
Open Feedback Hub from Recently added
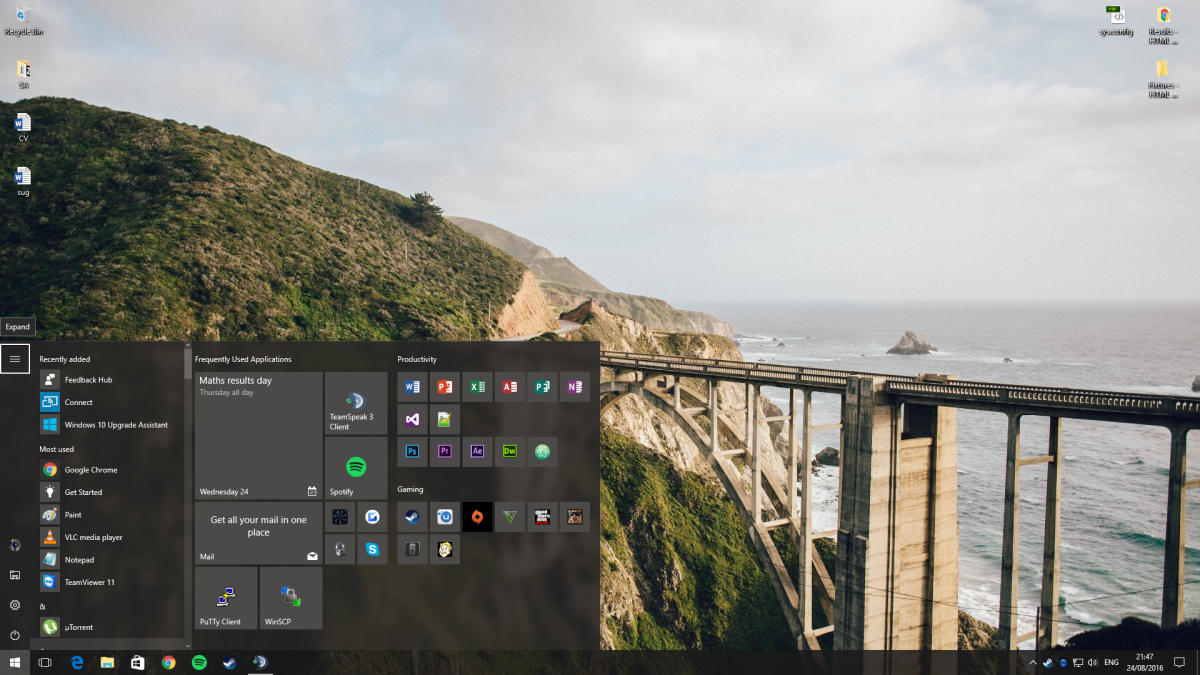[x=110, y=380]
